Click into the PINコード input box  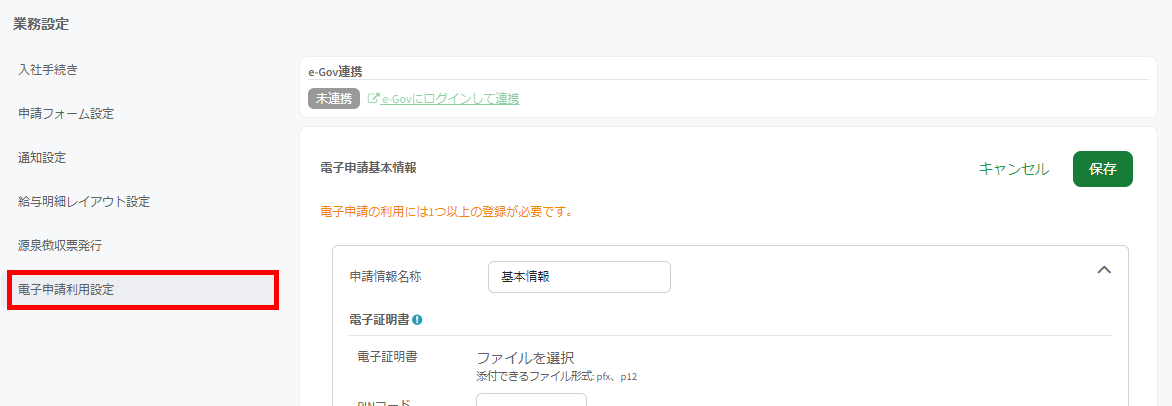point(531,400)
